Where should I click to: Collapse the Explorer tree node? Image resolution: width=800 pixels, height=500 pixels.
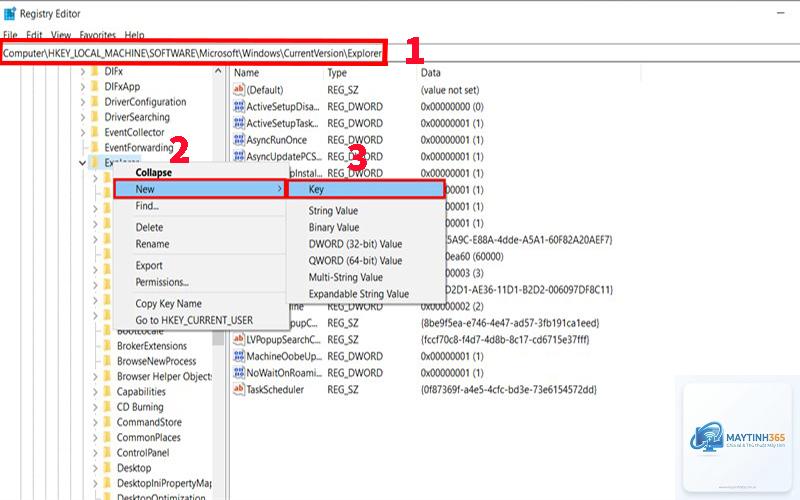[83, 163]
